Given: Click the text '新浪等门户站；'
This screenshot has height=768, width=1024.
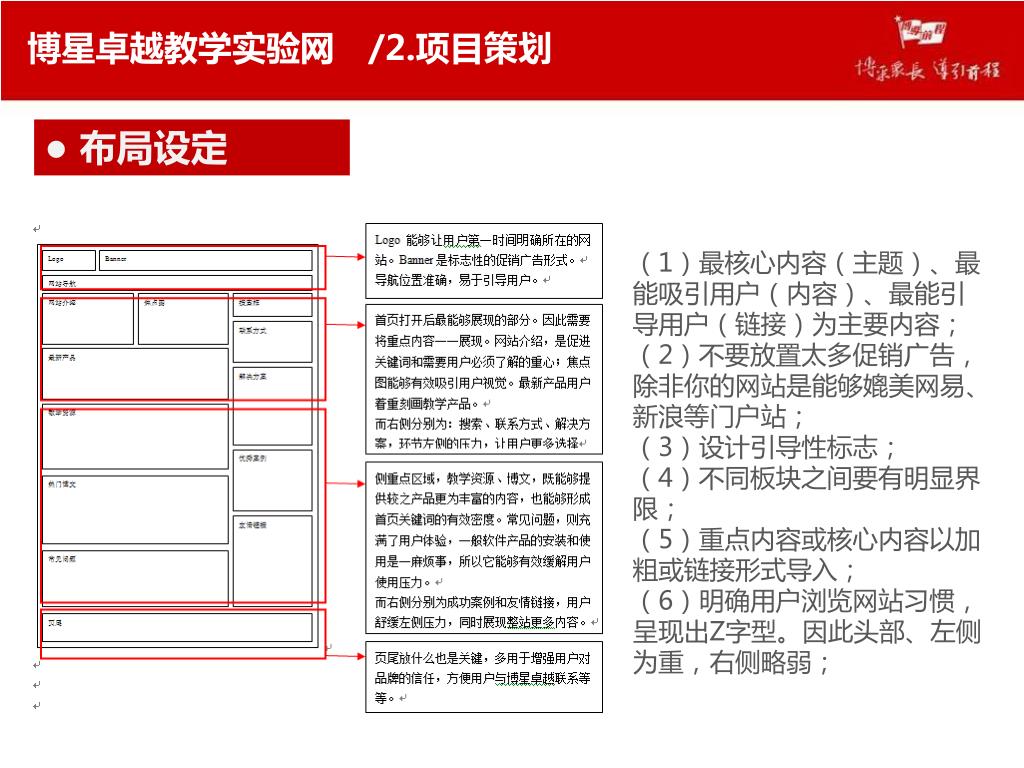Looking at the screenshot, I should [718, 417].
